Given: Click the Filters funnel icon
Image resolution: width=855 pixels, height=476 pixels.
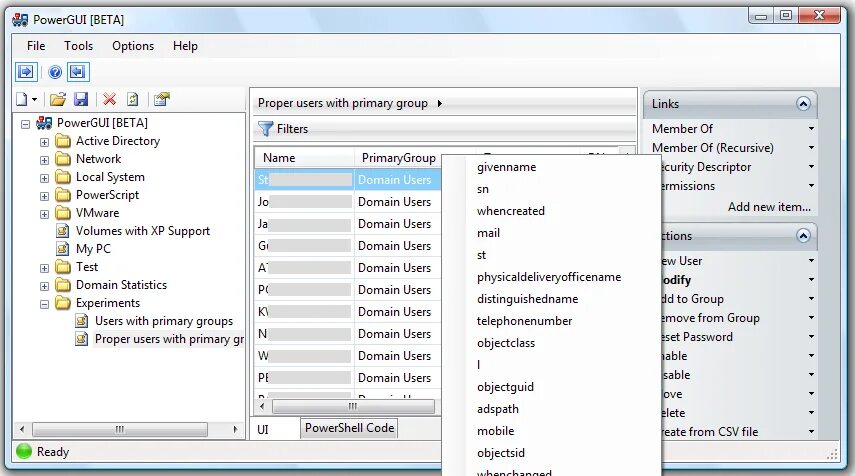Looking at the screenshot, I should pyautogui.click(x=265, y=129).
